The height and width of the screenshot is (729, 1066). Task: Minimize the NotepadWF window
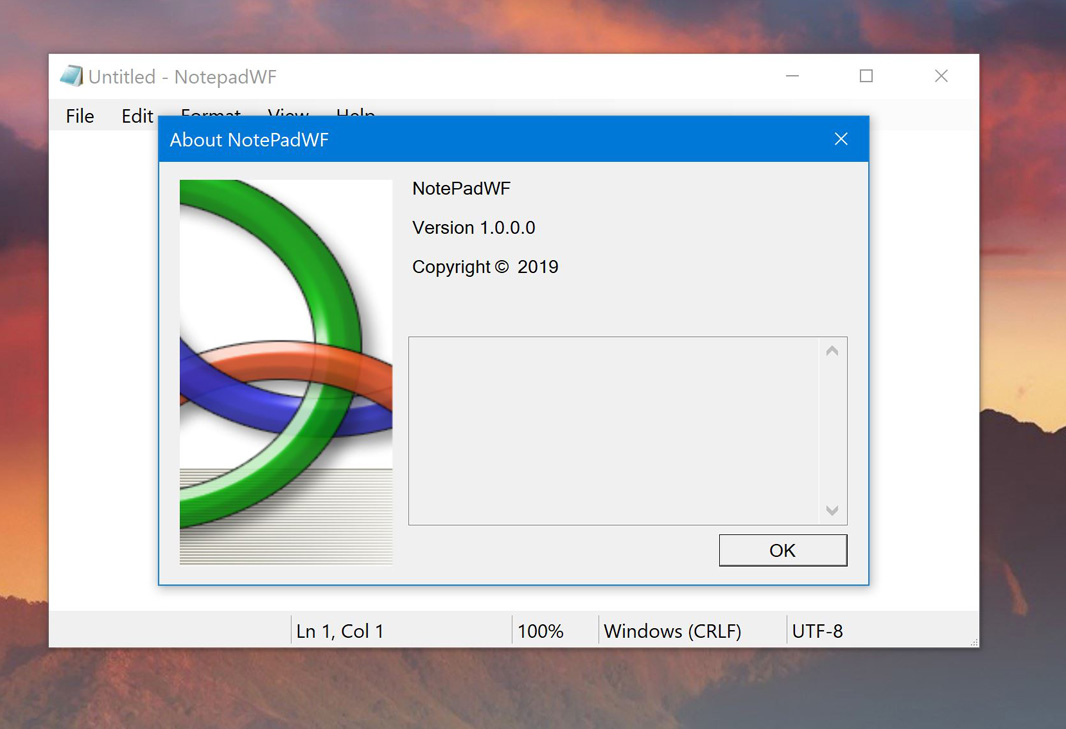(792, 76)
